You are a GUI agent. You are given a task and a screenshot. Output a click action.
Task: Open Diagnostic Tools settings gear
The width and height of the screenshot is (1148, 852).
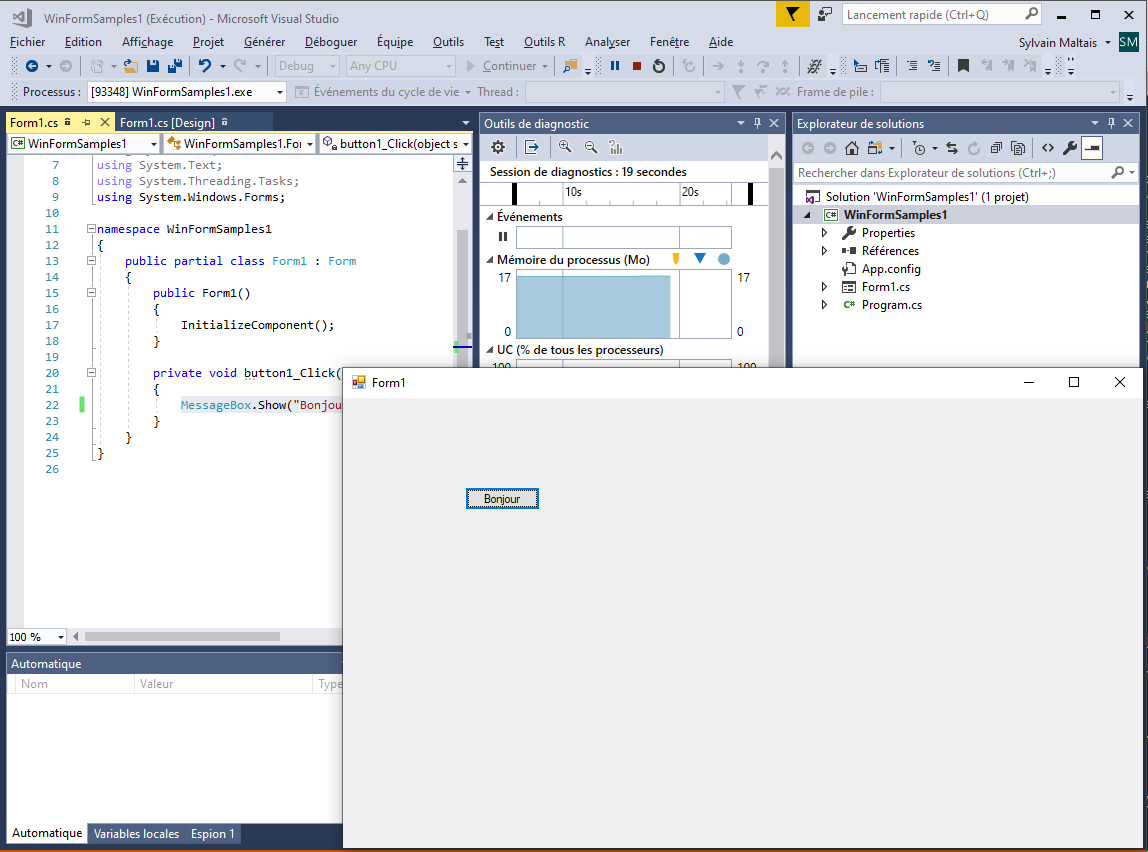(497, 147)
